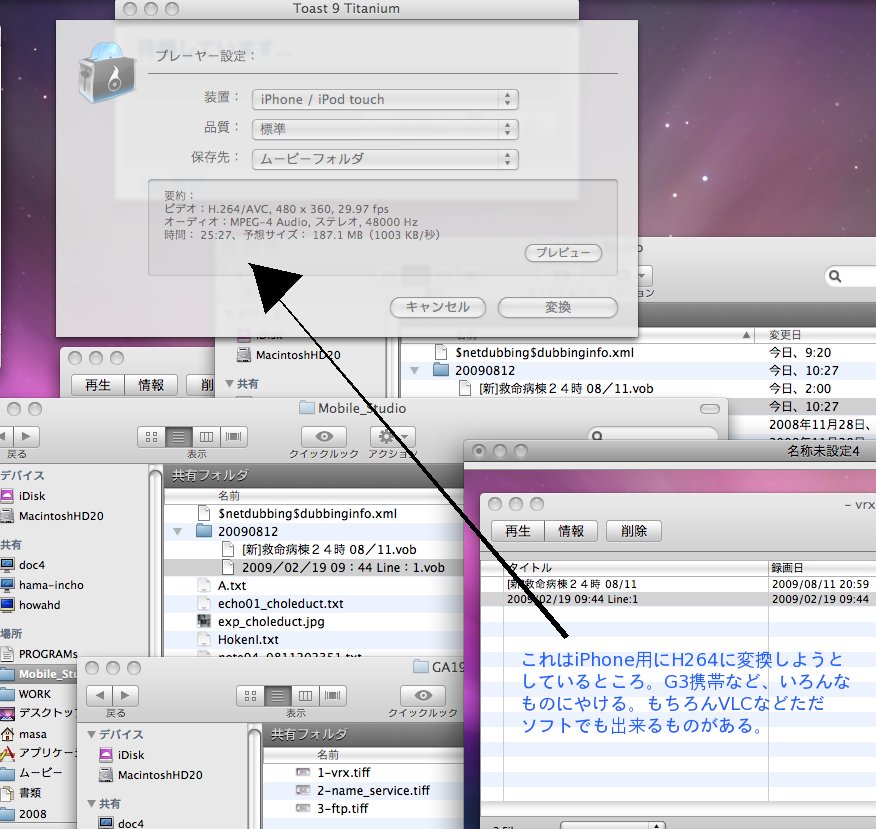The image size is (876, 829).
Task: Click the プレビュー preview button
Action: click(563, 252)
